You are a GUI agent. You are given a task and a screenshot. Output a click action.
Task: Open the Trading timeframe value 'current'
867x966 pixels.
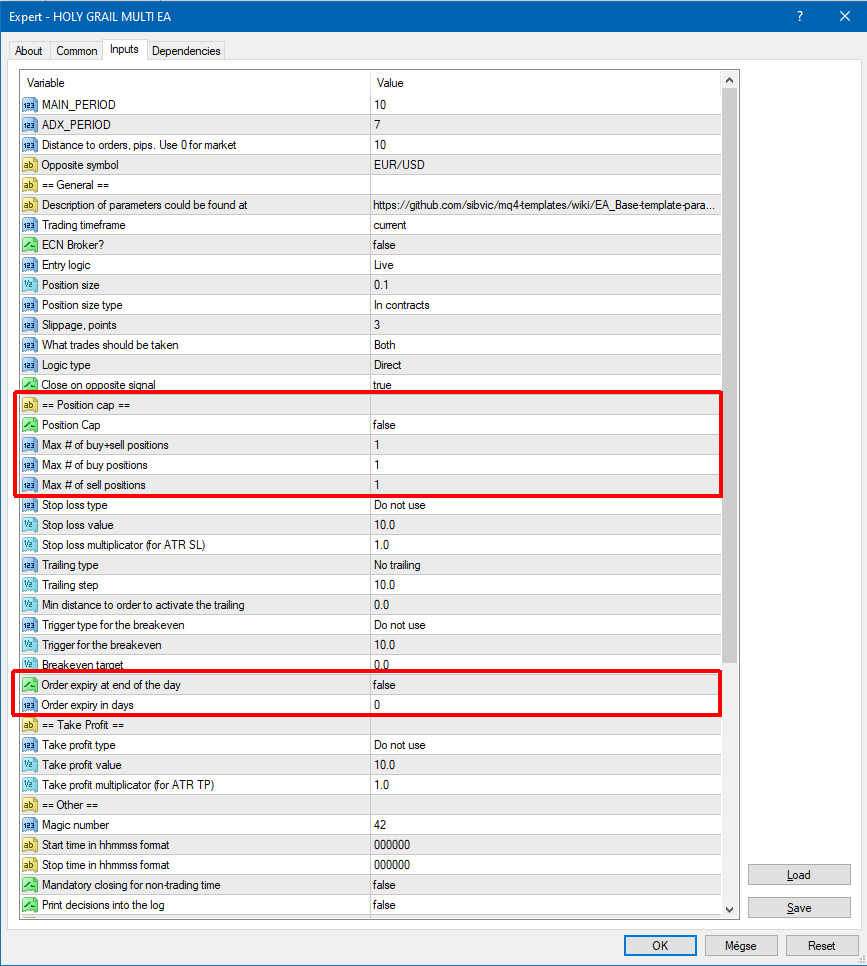545,225
